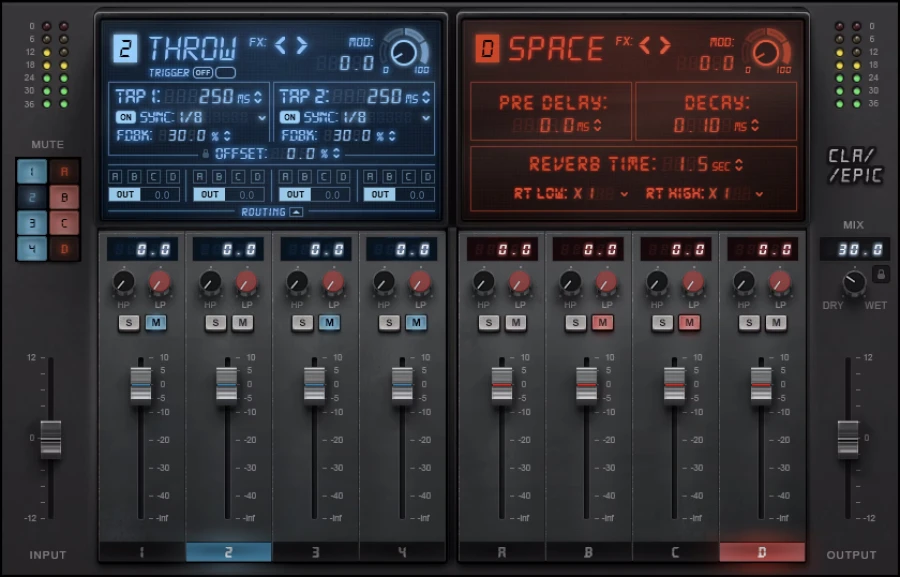Open the RT HIGH multiplier dropdown
900x577 pixels.
coord(759,195)
